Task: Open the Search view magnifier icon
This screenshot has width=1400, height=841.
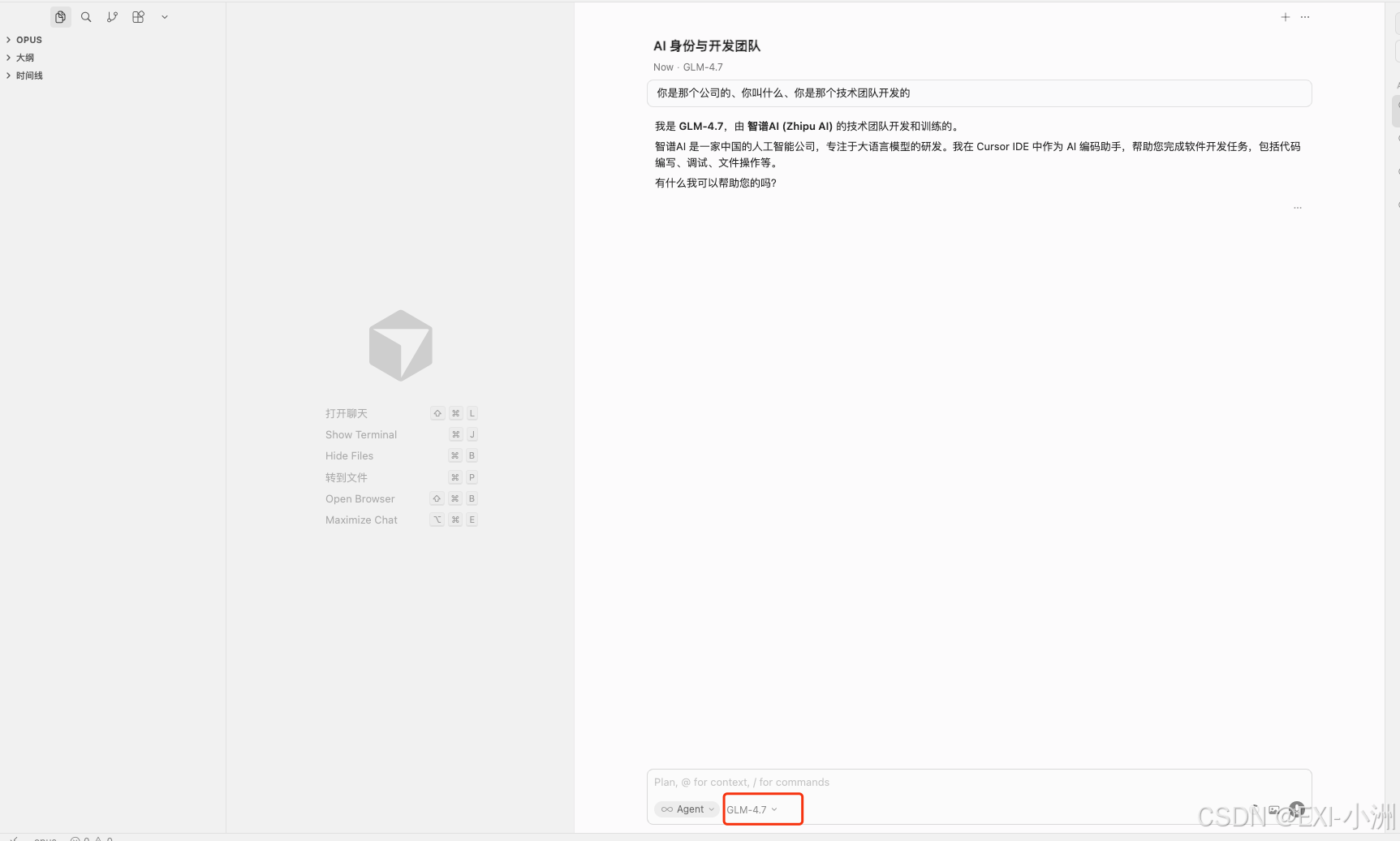Action: (x=86, y=17)
